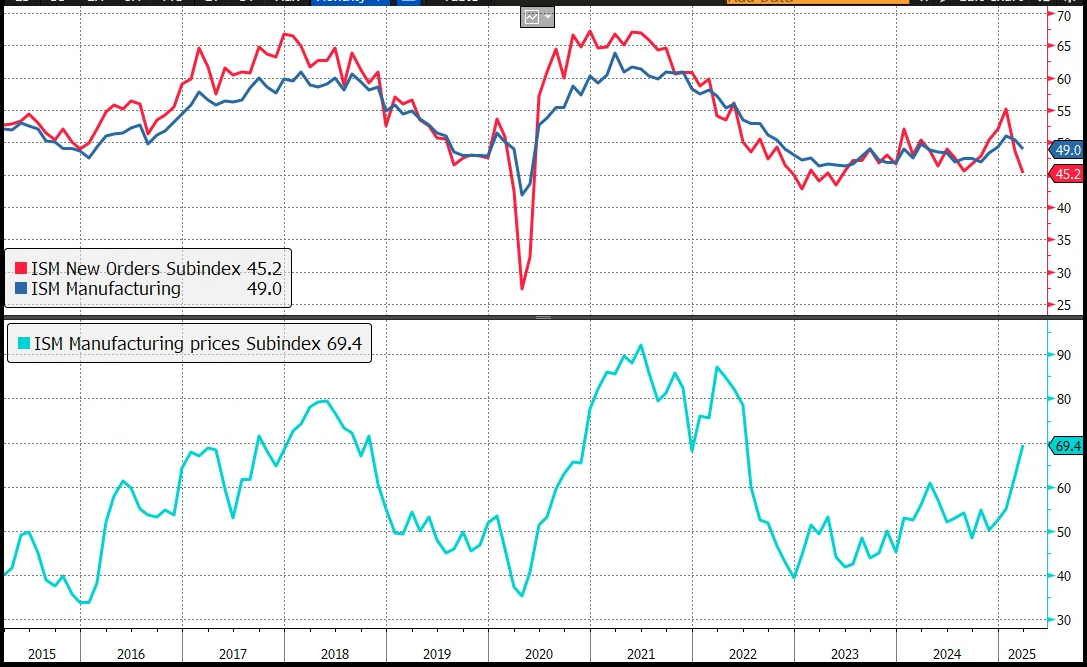Open the dropdown arrow beside the chart icon
Viewport: 1087px width, 667px height.
tap(548, 17)
